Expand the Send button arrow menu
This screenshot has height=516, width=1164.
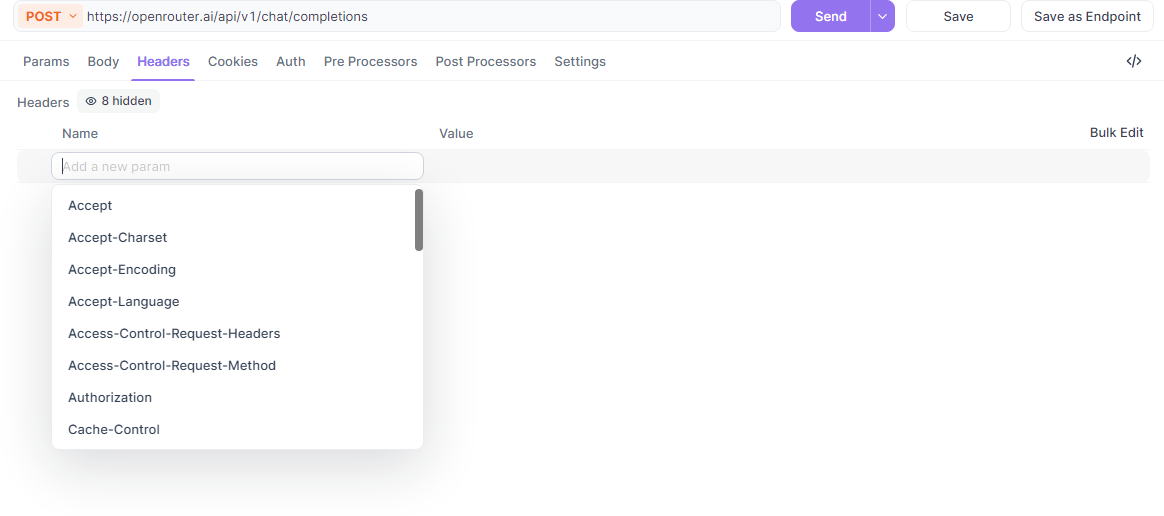pos(883,16)
